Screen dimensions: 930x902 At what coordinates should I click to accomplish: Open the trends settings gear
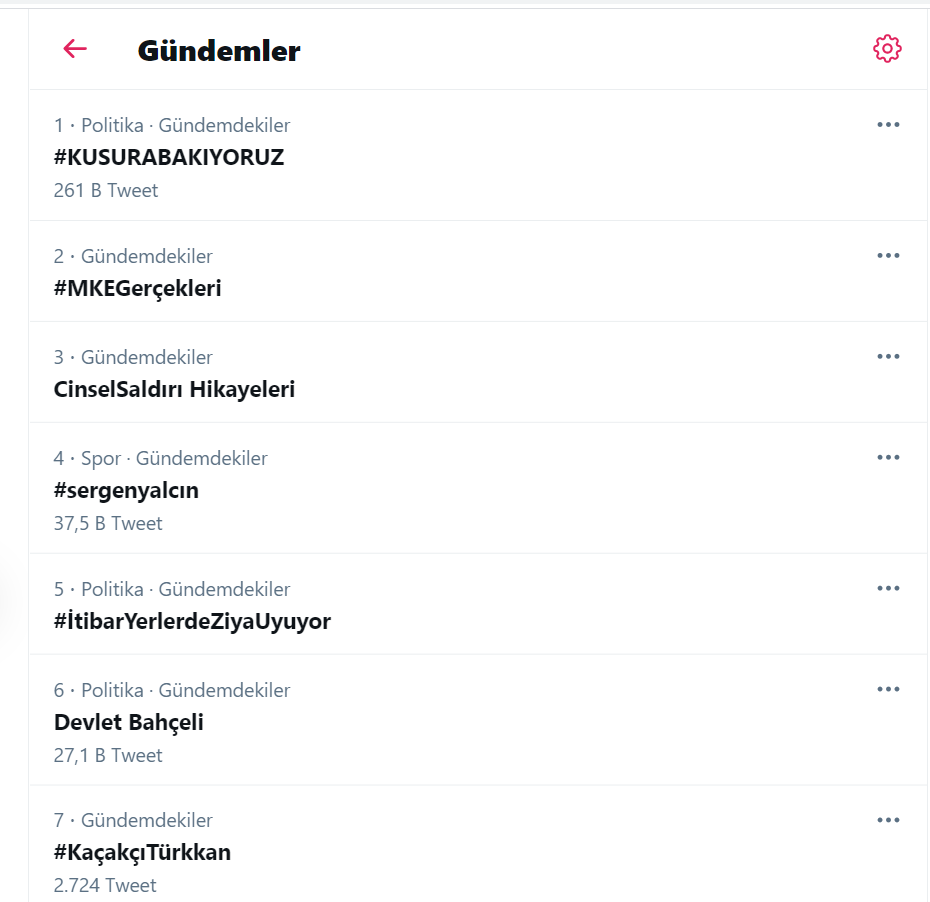click(x=887, y=49)
